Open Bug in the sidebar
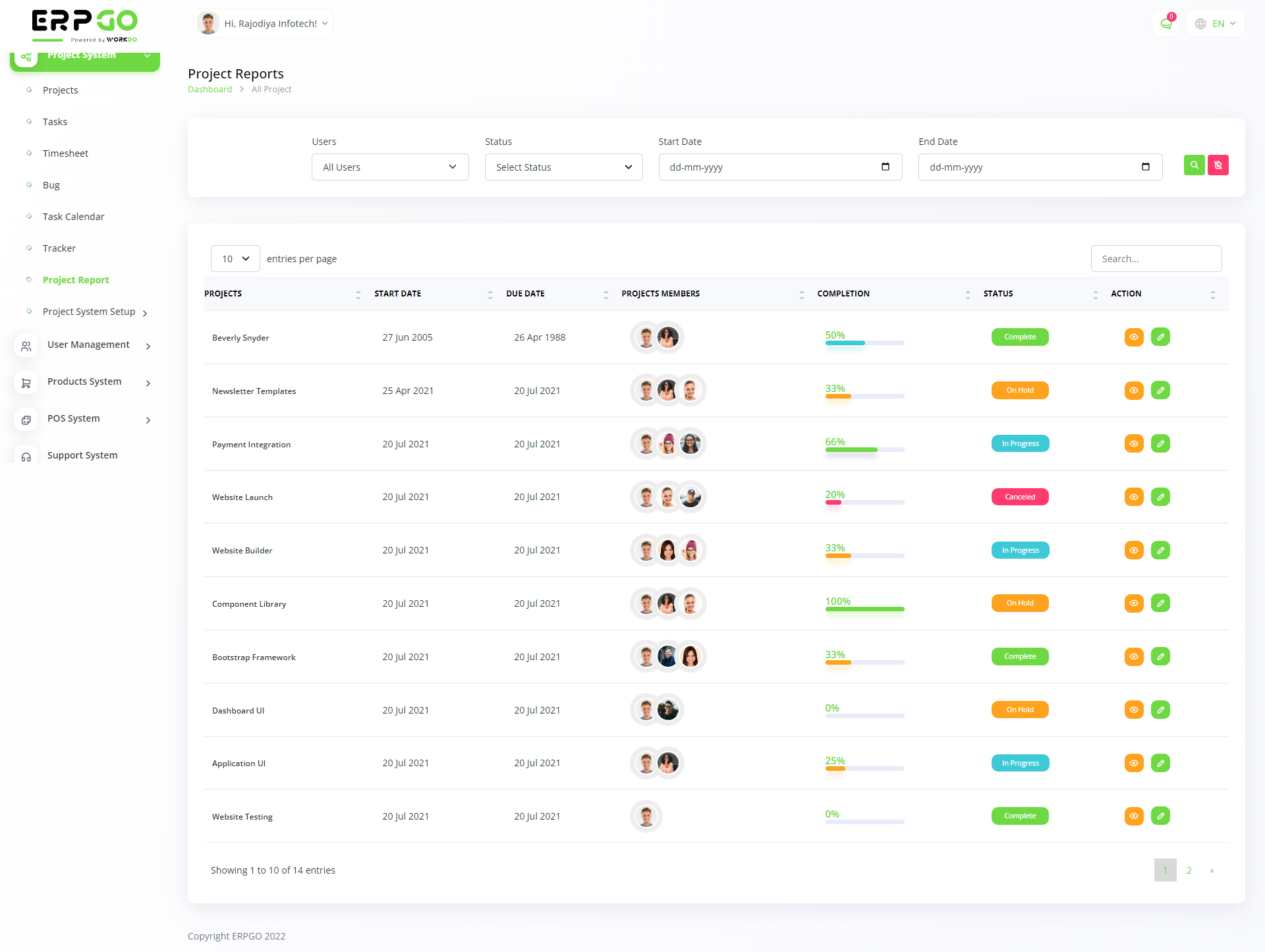1265x952 pixels. [51, 185]
